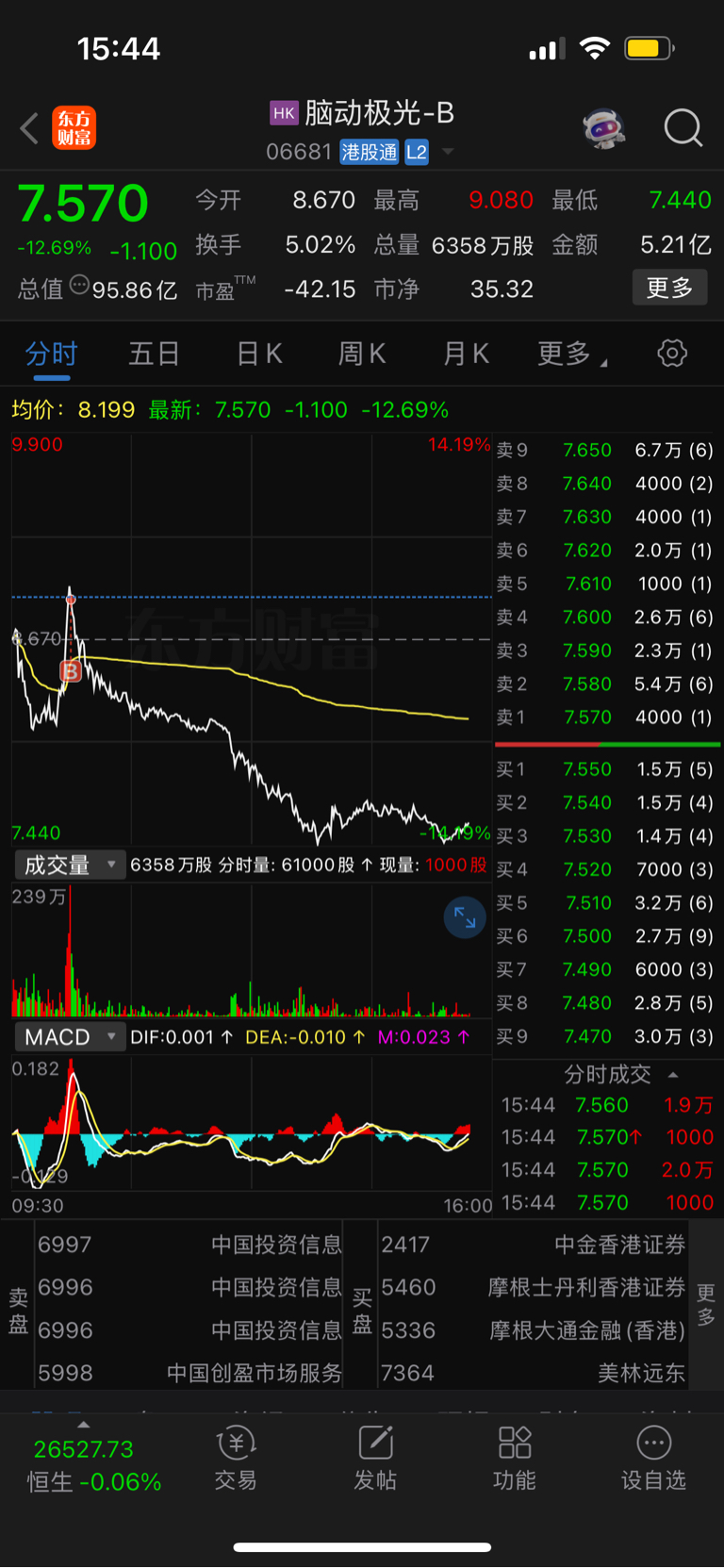This screenshot has height=1568, width=724.
Task: Tap the 总值 info bubble icon
Action: [x=79, y=285]
